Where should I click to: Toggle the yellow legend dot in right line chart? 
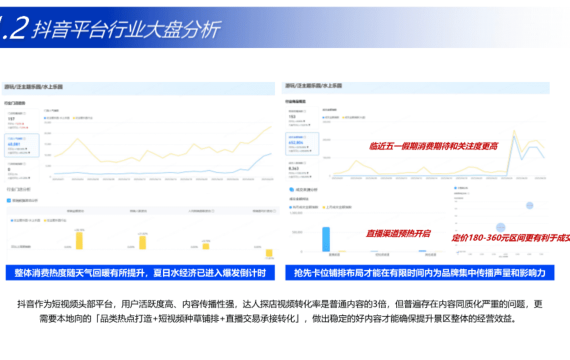pos(344,117)
